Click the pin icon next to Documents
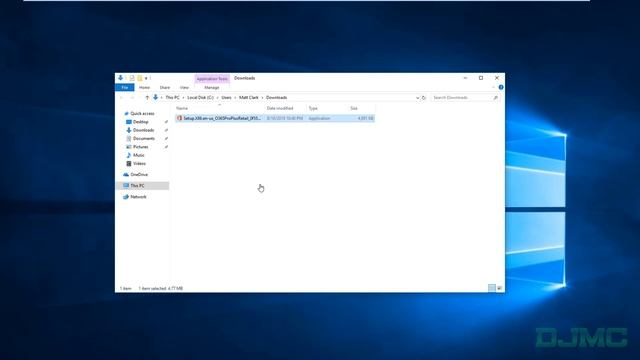 [166, 139]
